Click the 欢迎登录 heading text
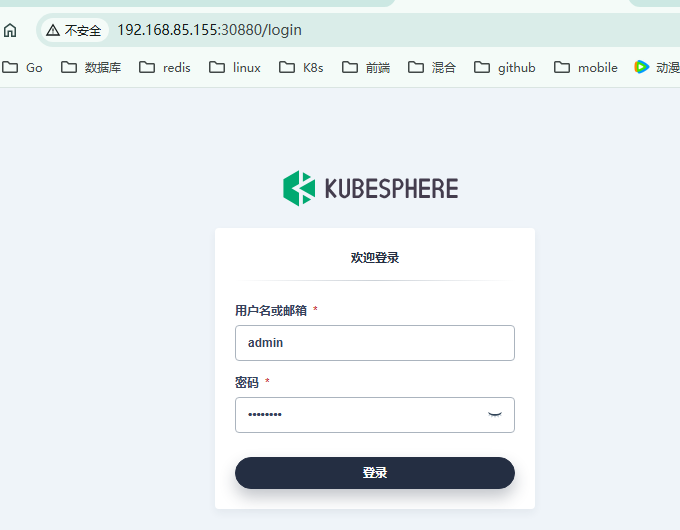 tap(375, 258)
